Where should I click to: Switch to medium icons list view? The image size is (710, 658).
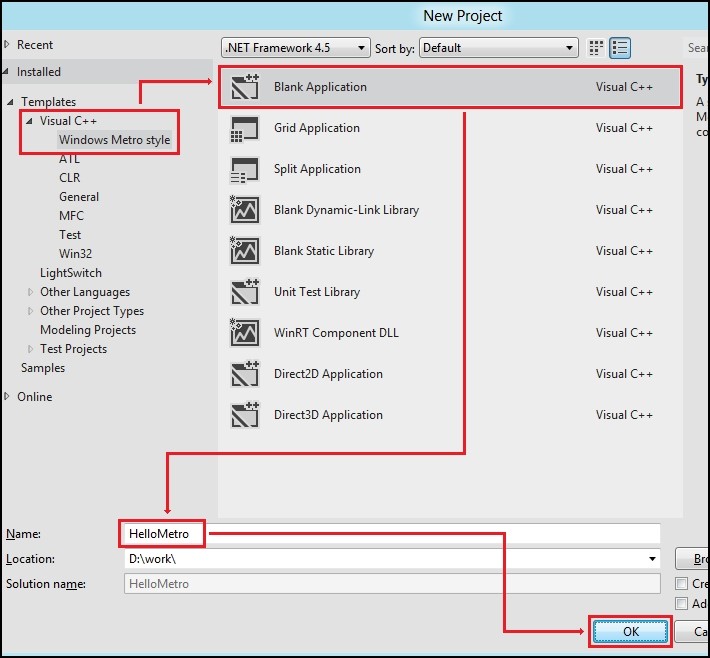coord(621,48)
